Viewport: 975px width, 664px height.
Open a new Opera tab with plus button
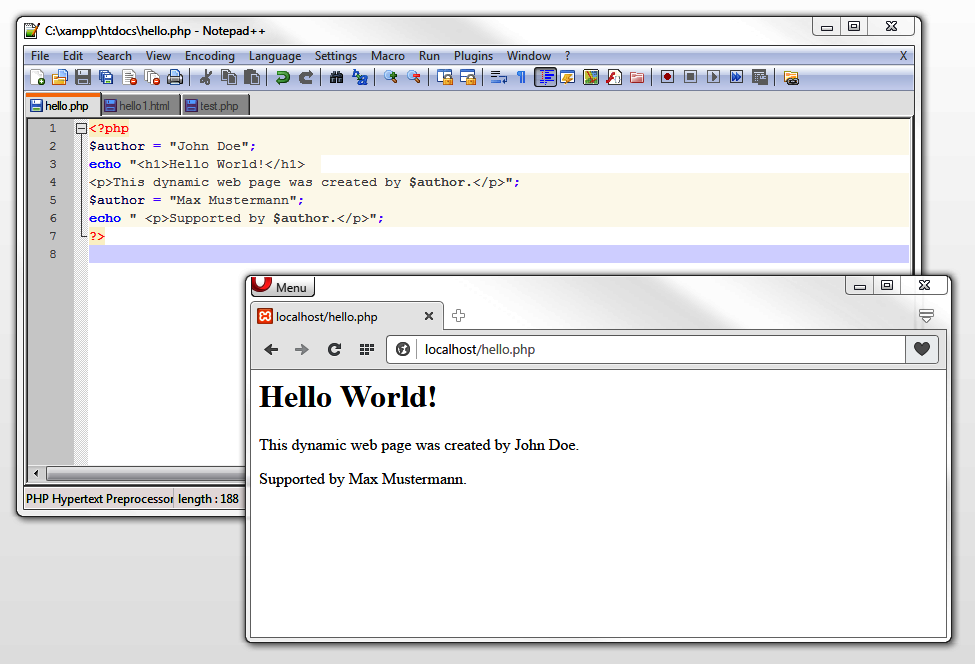(x=458, y=316)
